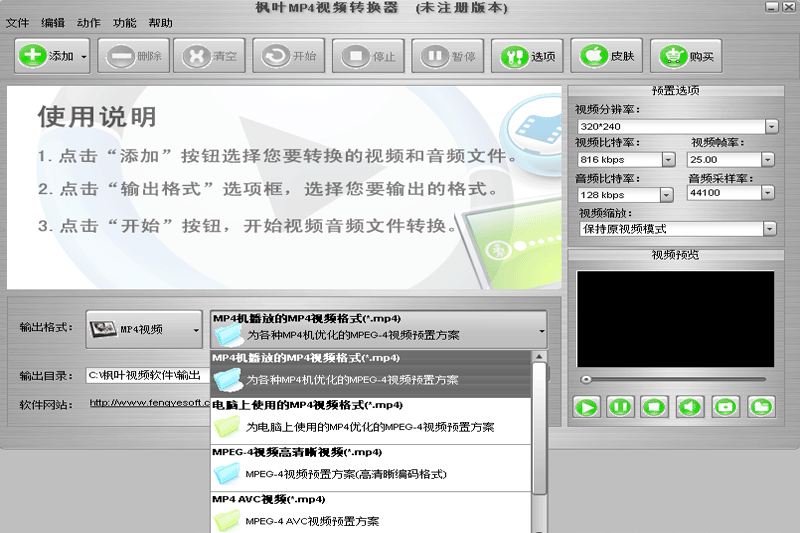Open the fengyesoft website link
The image size is (800, 533).
[x=150, y=403]
